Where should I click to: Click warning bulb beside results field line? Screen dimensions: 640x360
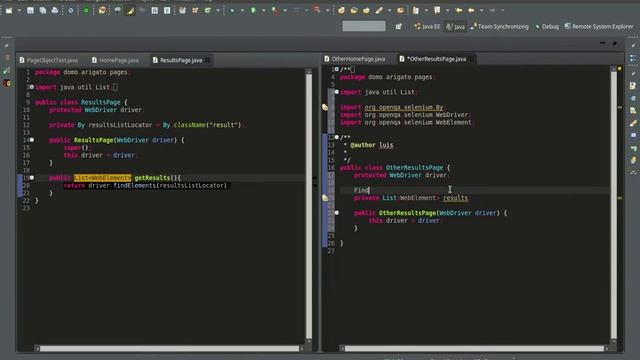coord(325,198)
